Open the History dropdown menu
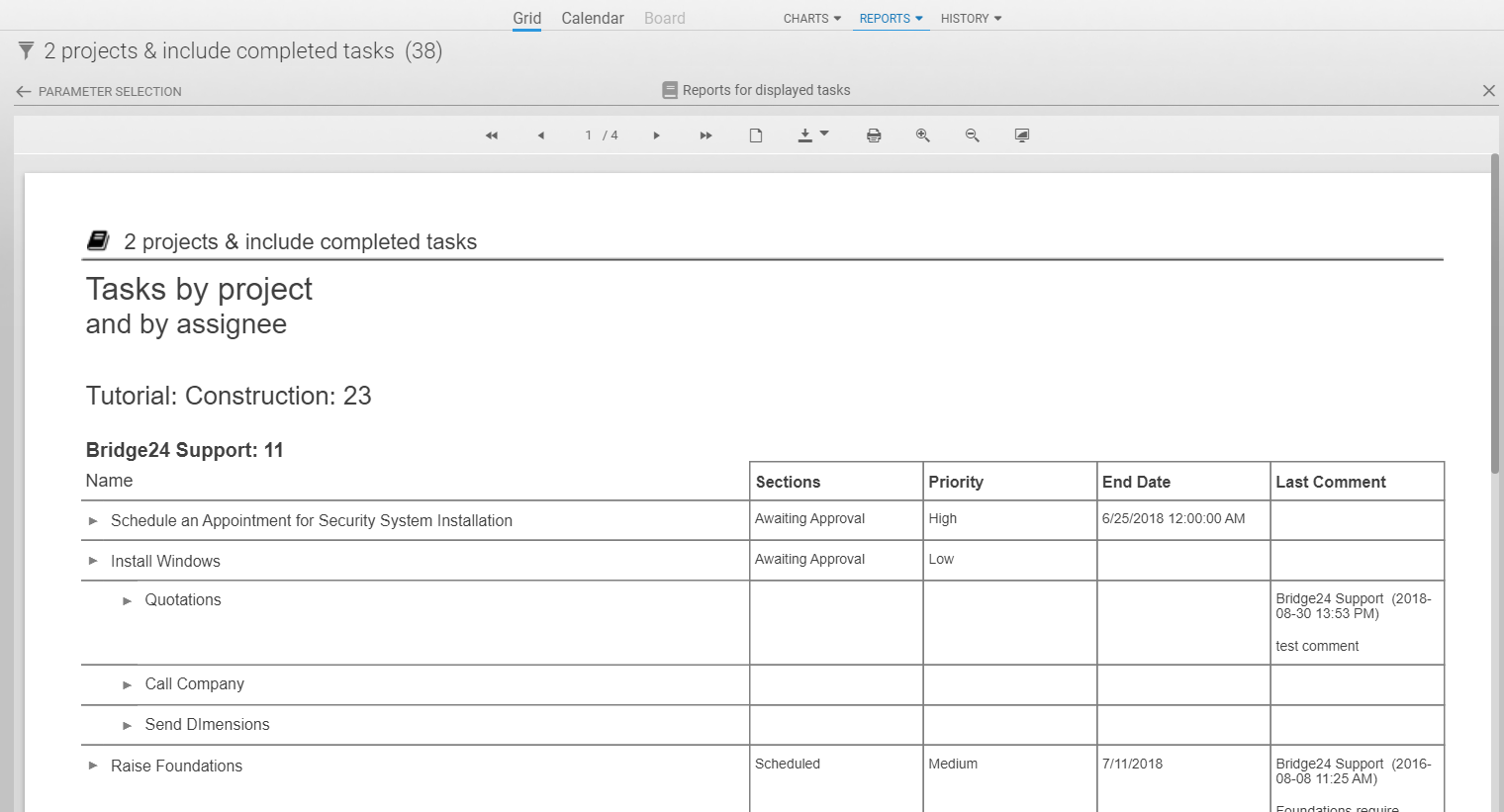 tap(971, 19)
